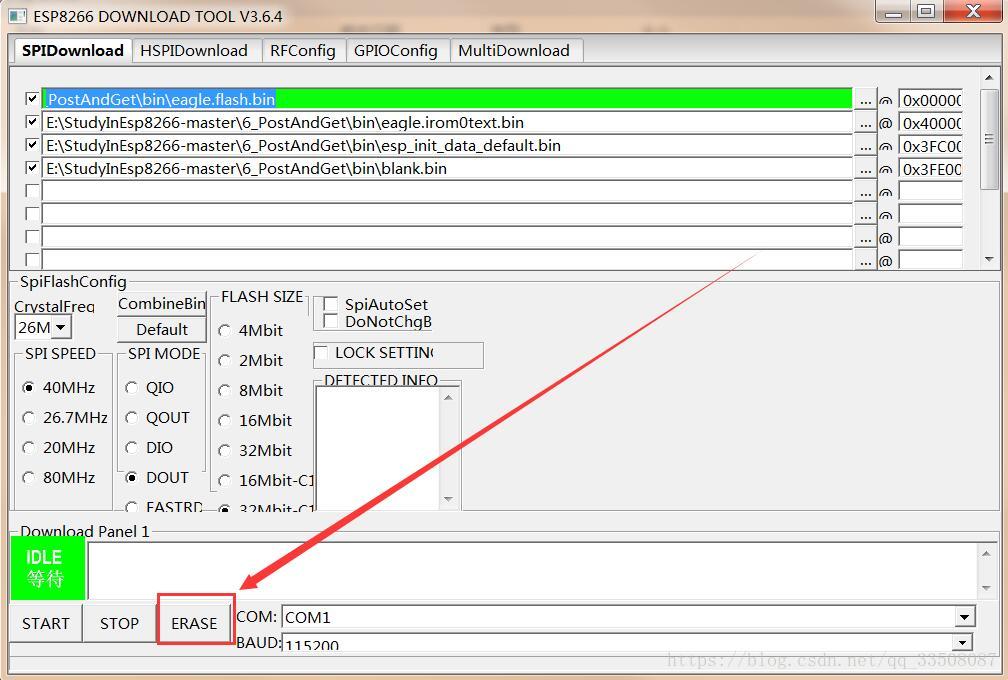Click the detected info box down arrow
Viewport: 1008px width, 680px height.
point(449,499)
